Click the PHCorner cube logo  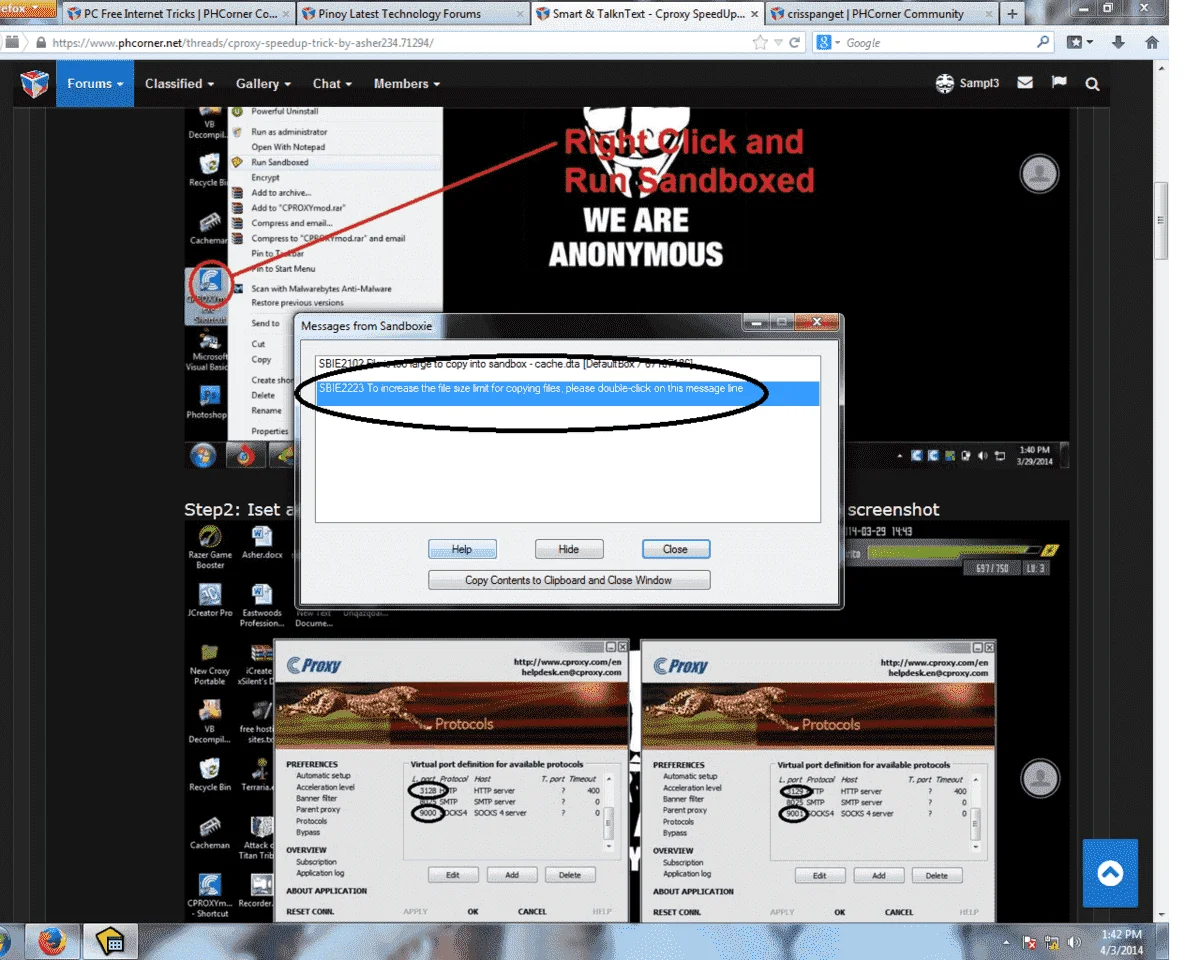point(35,84)
